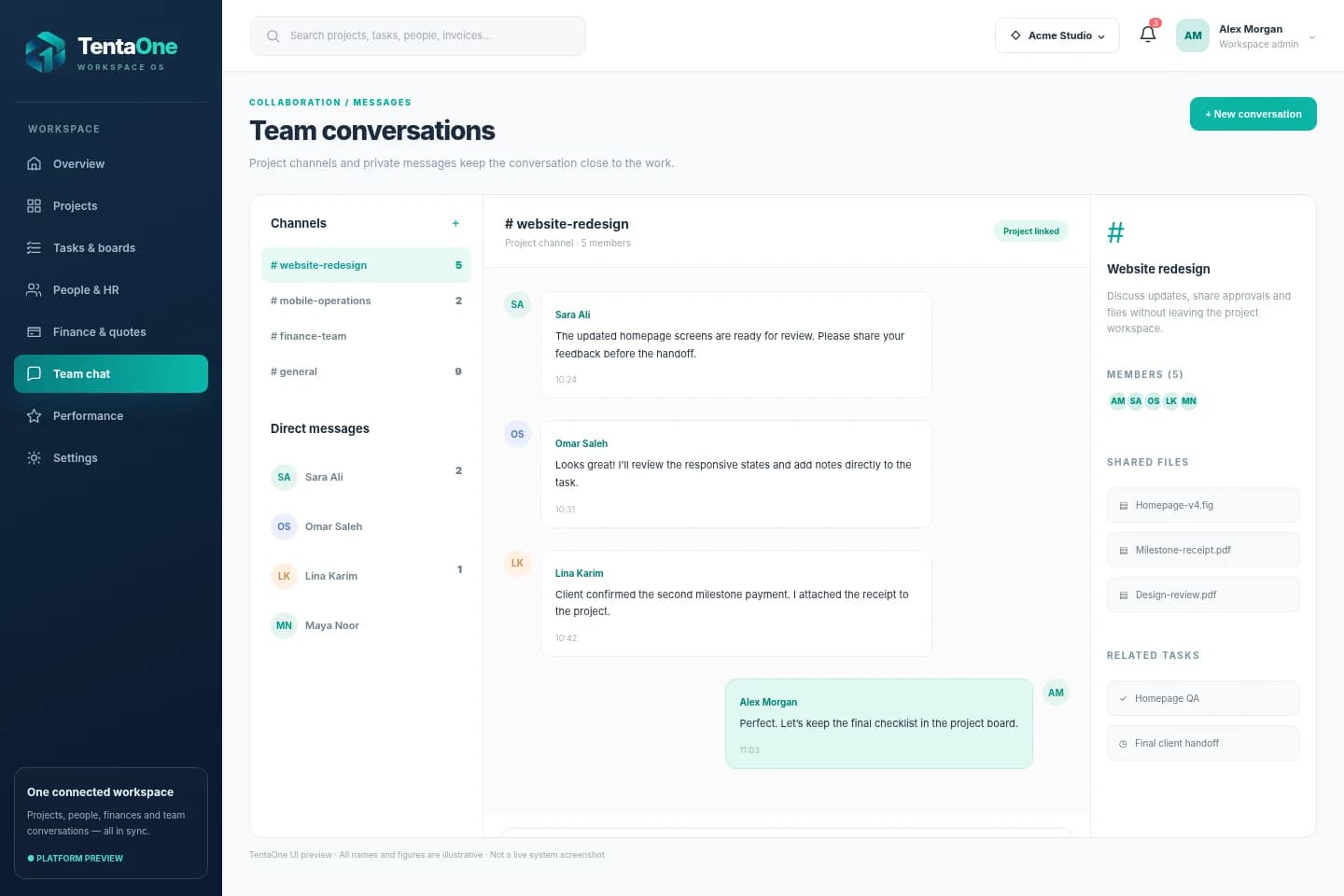The image size is (1344, 896).
Task: Click the Collaboration / Messages breadcrumb
Action: (x=330, y=103)
